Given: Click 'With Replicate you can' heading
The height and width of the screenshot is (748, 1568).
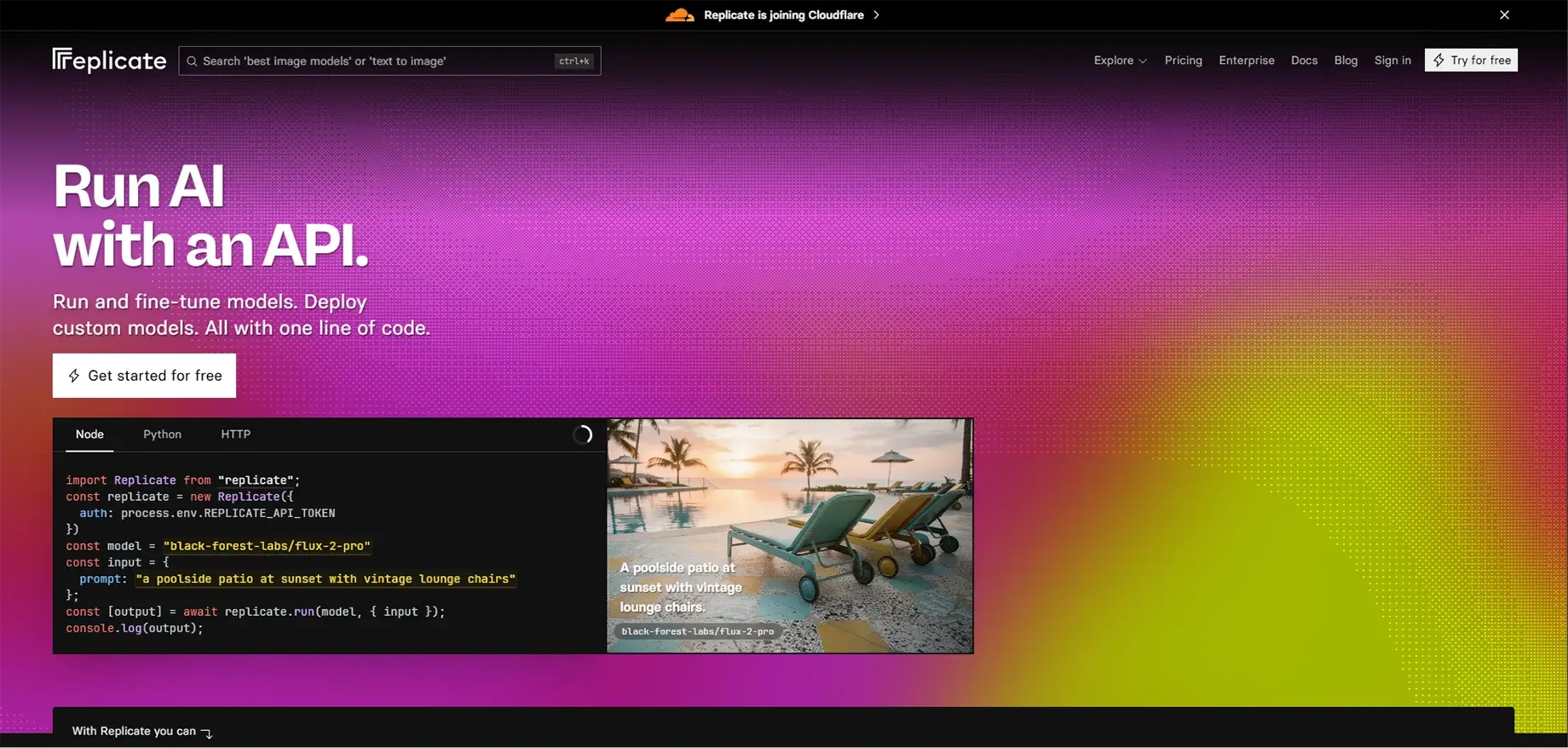Looking at the screenshot, I should coord(134,731).
